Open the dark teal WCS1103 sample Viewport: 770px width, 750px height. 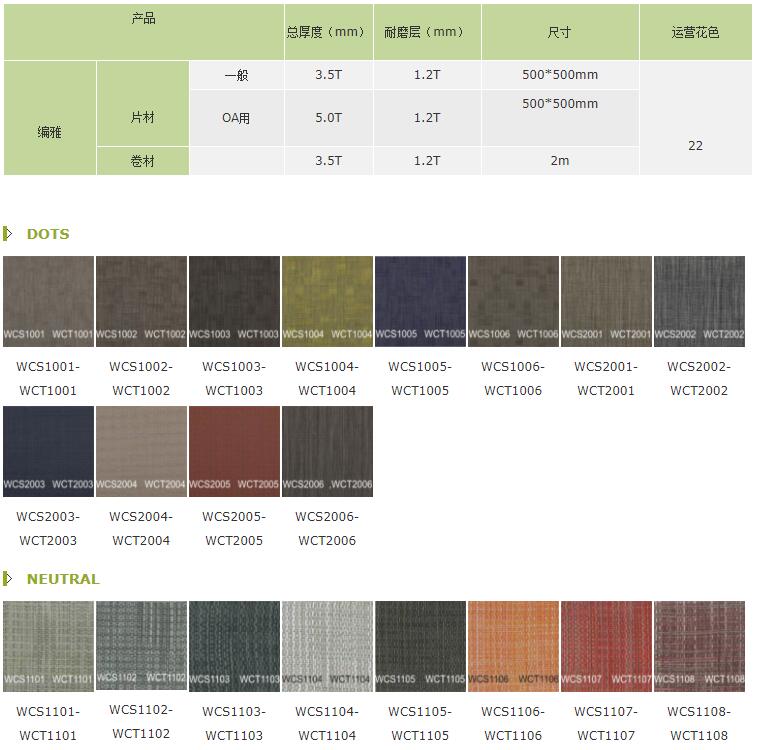(x=234, y=646)
